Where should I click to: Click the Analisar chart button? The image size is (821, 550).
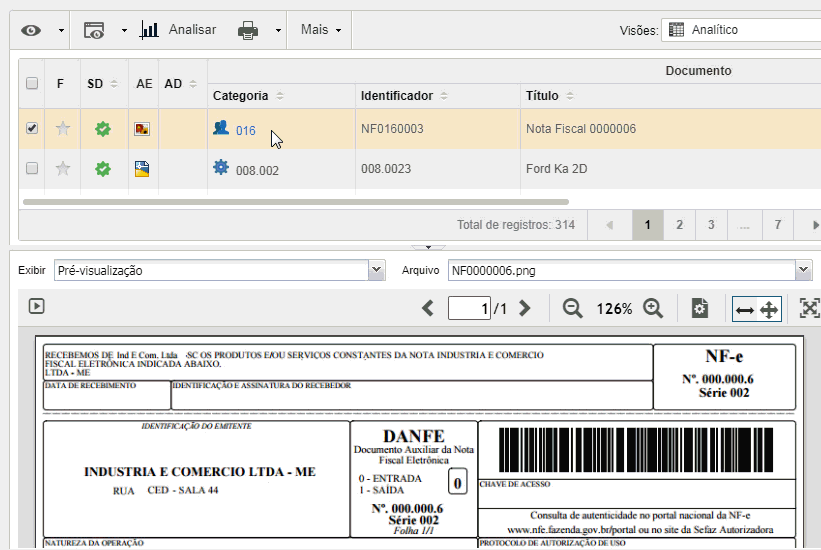click(x=178, y=30)
